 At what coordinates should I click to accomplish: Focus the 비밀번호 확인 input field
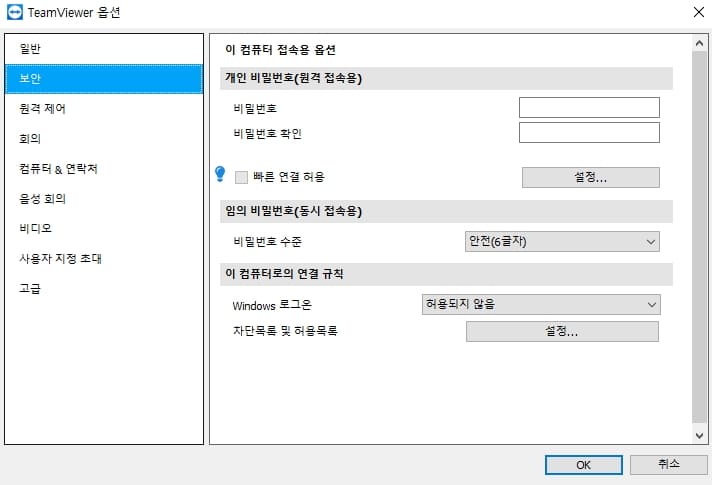pos(589,133)
